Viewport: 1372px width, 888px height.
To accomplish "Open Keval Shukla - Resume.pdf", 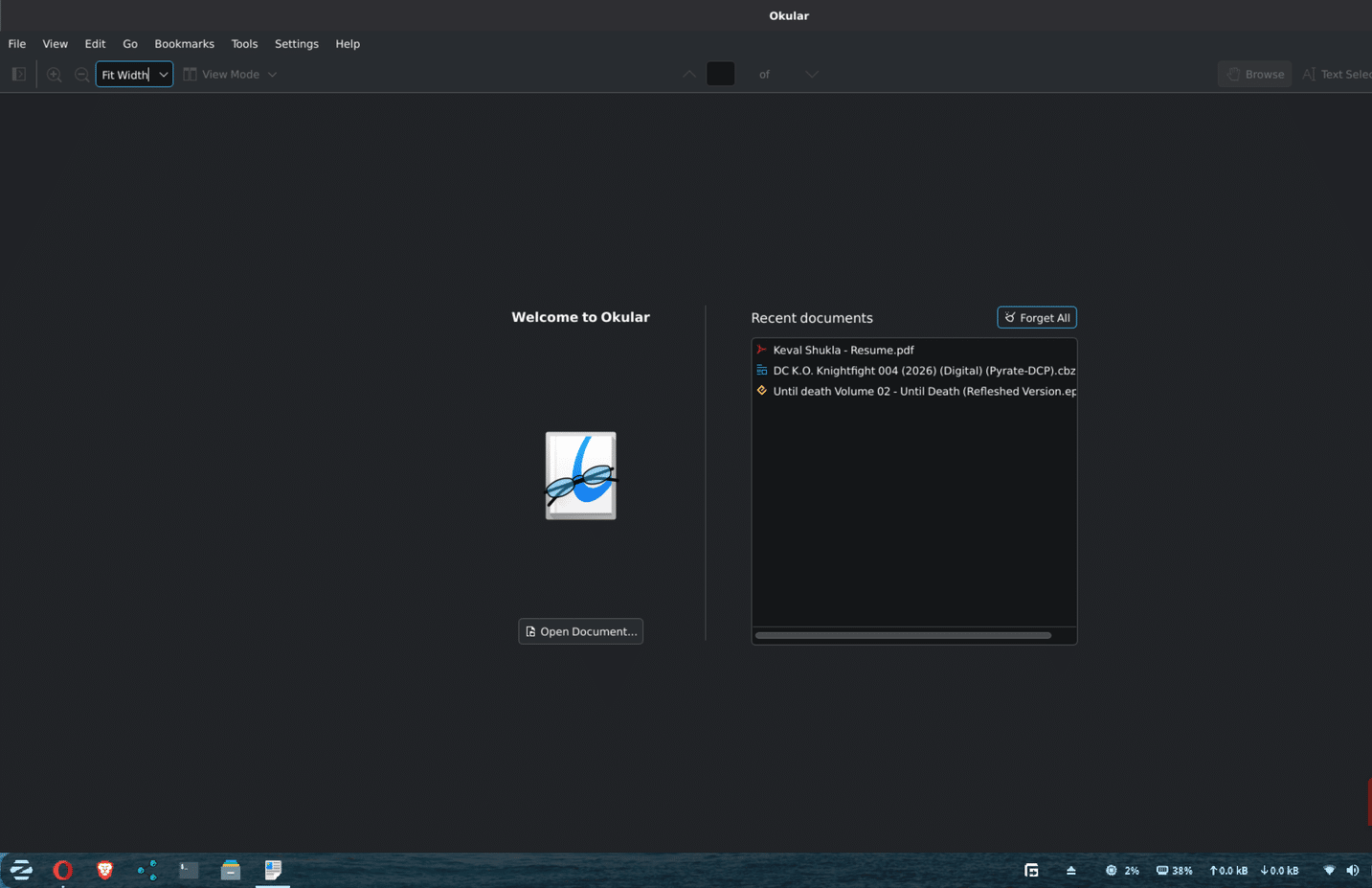I will click(914, 350).
